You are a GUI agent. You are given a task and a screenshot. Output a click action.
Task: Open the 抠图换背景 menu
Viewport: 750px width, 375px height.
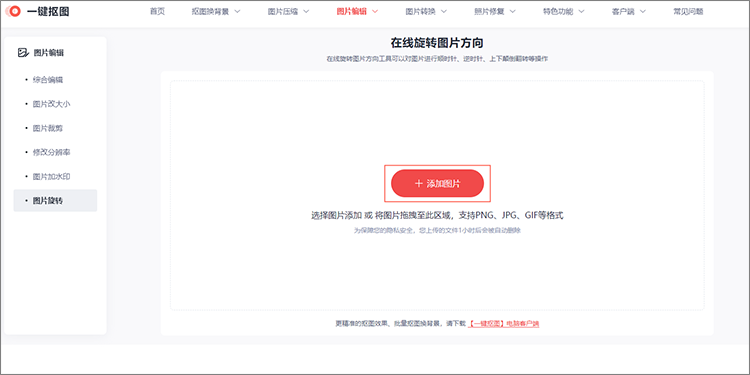pos(210,11)
